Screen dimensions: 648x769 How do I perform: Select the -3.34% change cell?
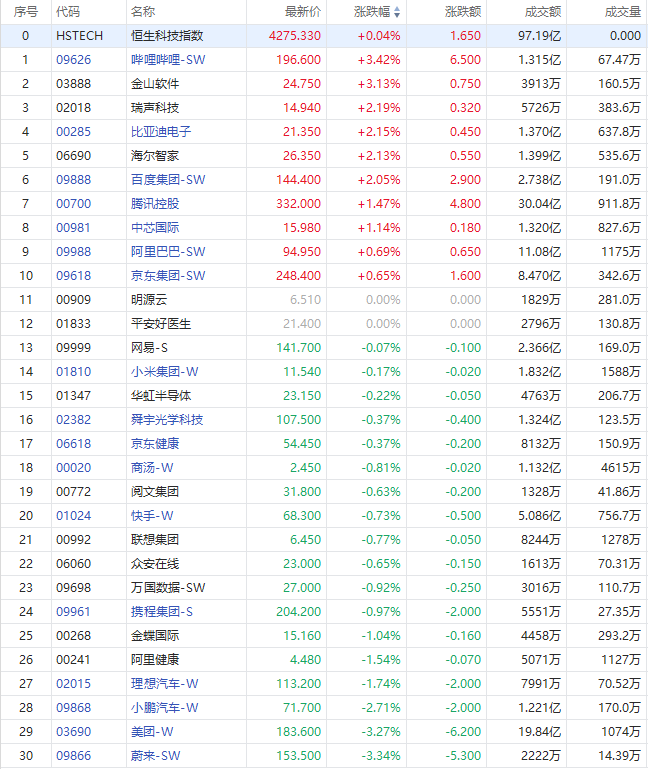point(381,756)
